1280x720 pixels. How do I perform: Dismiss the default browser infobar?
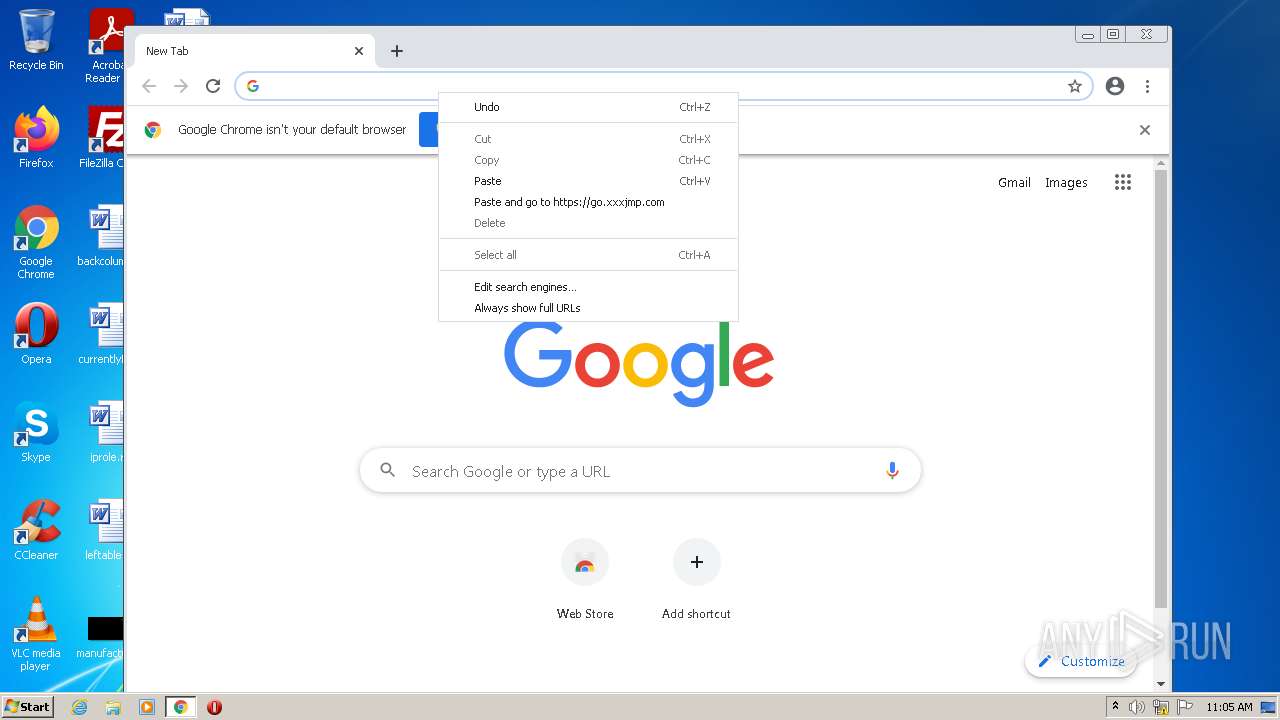point(1145,130)
